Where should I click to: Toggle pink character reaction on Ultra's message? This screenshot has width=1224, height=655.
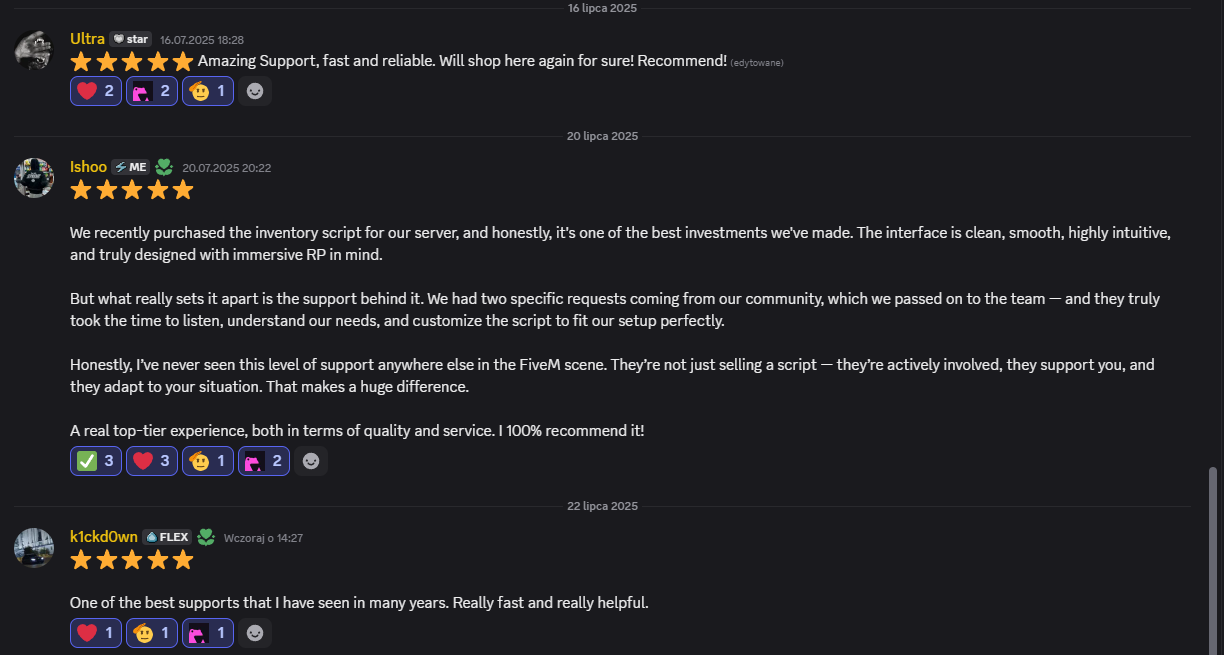tap(152, 91)
